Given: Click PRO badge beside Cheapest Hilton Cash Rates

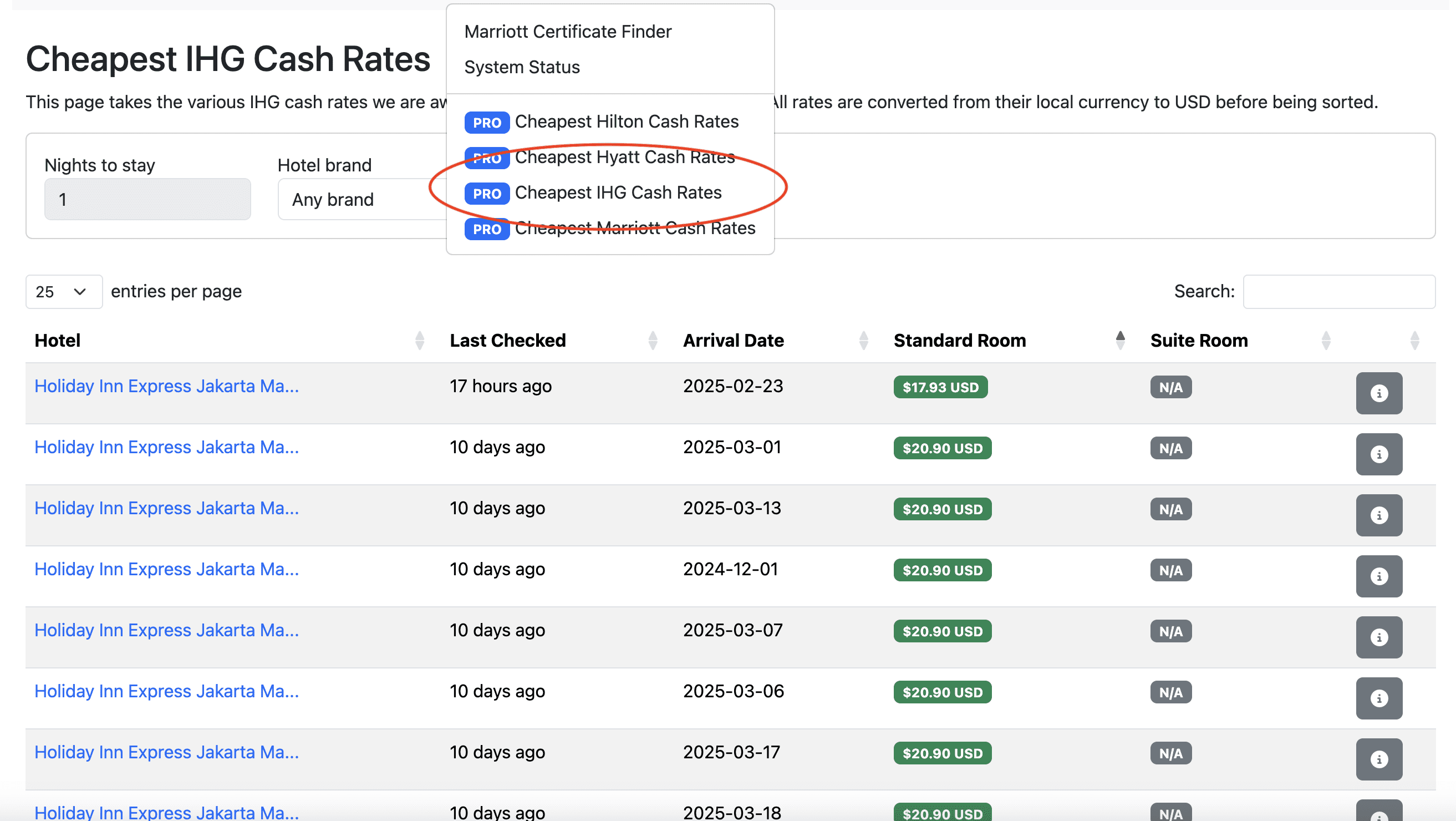Looking at the screenshot, I should click(x=487, y=122).
